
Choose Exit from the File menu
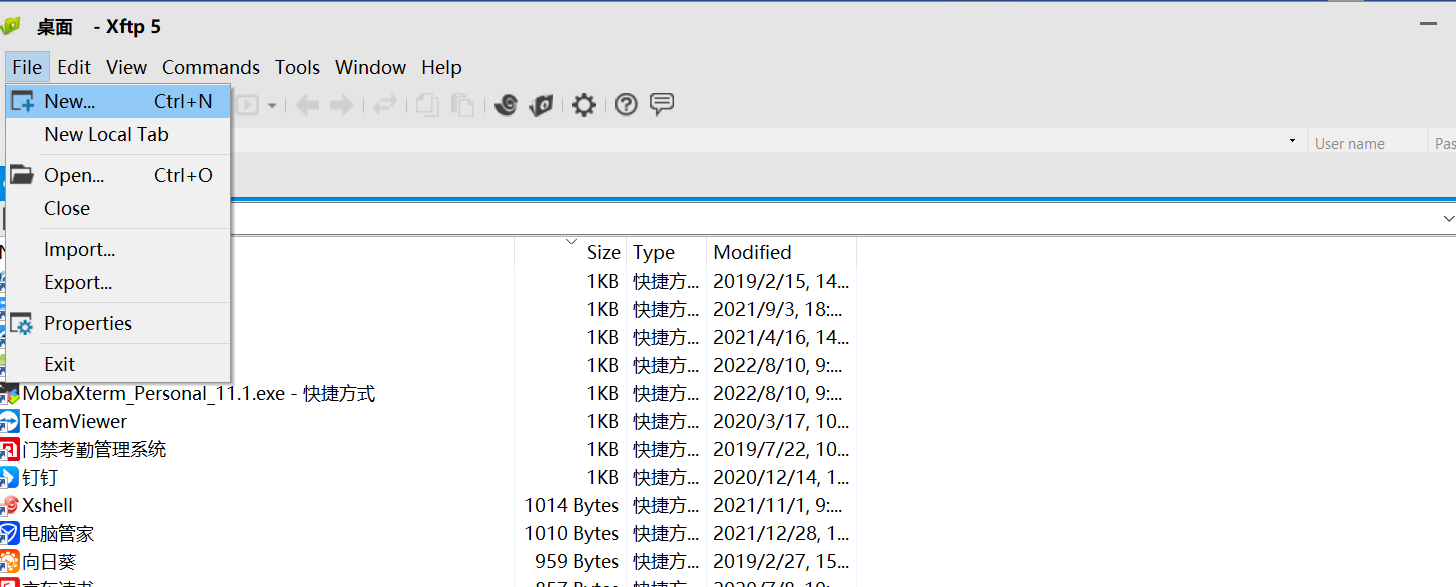click(118, 364)
